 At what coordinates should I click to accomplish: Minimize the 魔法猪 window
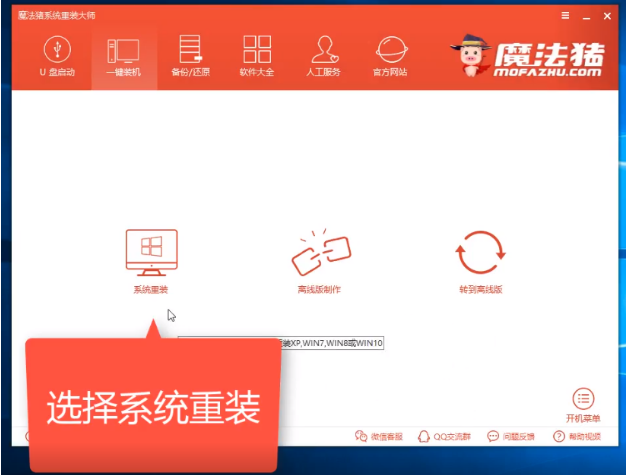pos(586,16)
